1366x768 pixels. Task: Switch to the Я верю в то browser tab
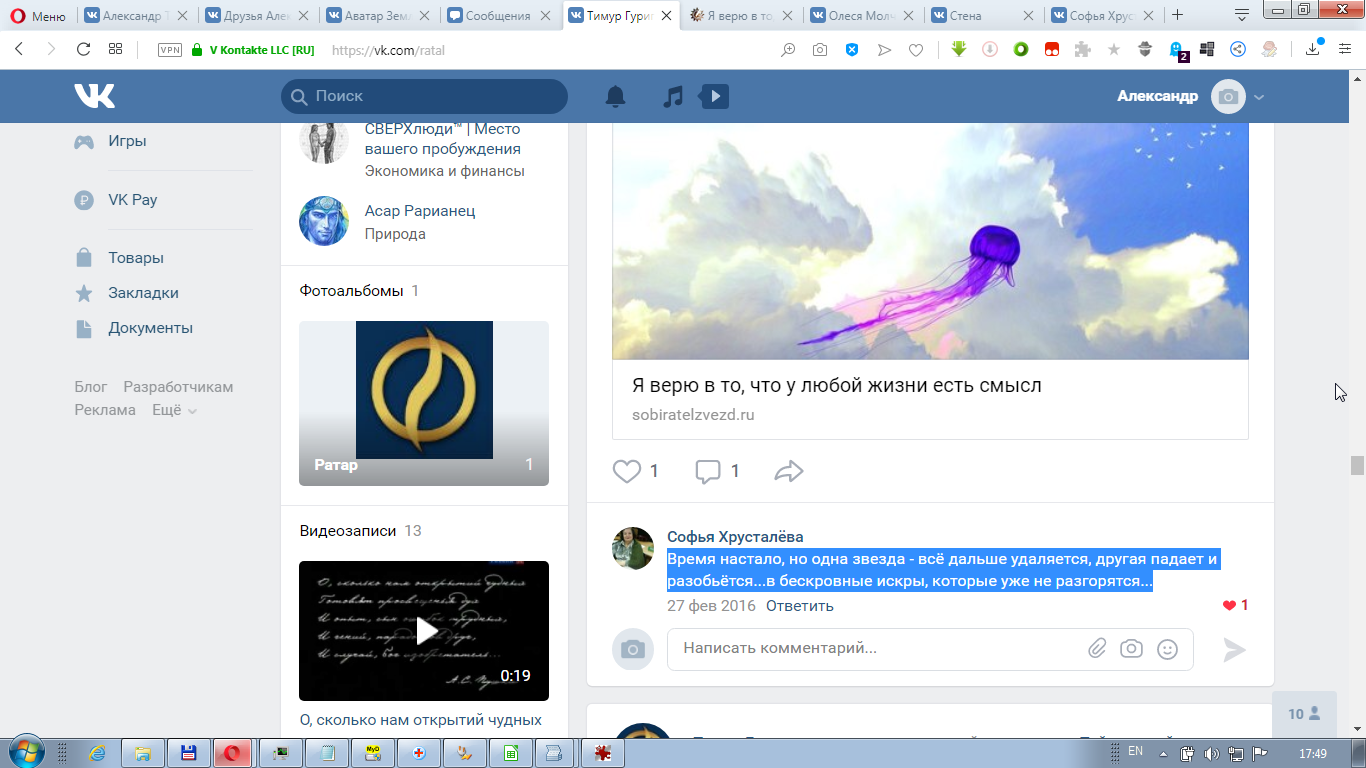[742, 15]
